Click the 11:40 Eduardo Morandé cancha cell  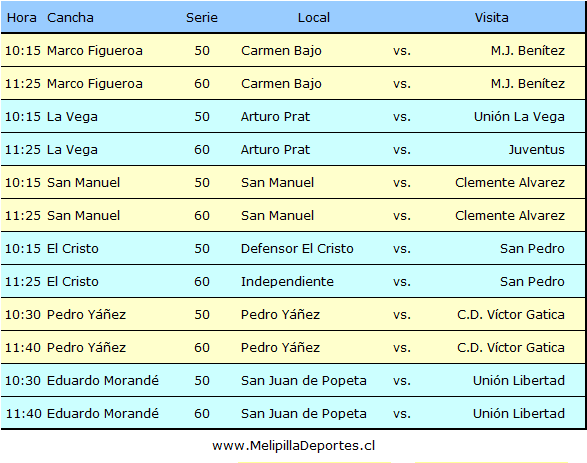click(x=103, y=413)
